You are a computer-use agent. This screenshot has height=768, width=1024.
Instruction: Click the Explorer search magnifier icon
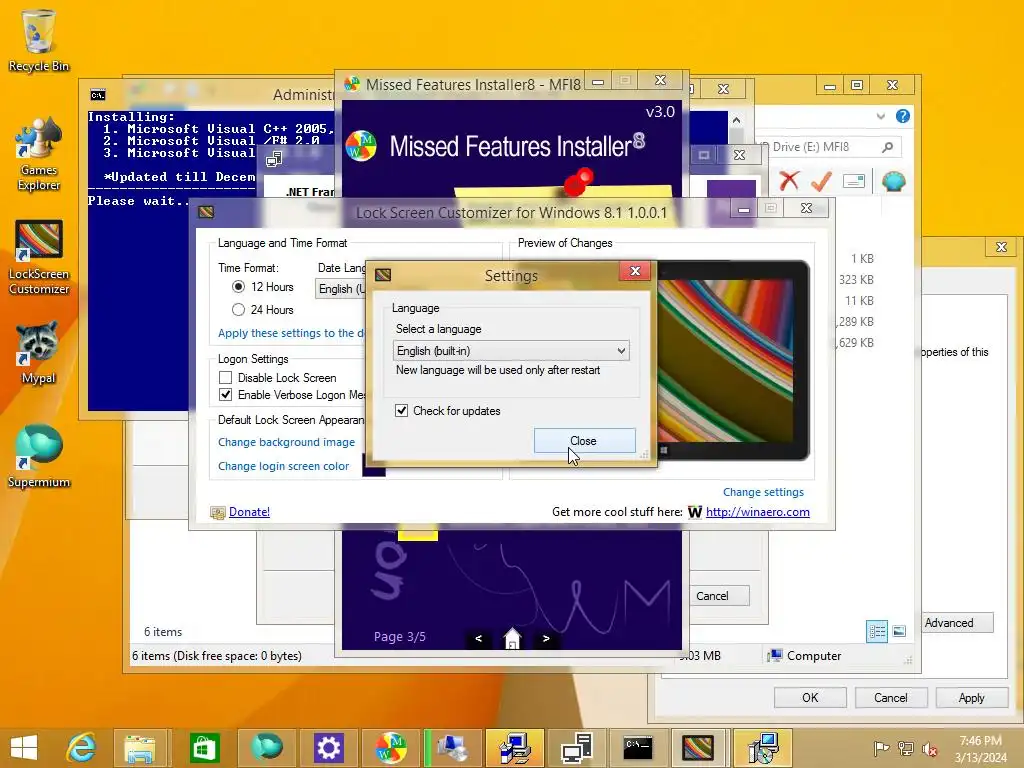pos(887,147)
